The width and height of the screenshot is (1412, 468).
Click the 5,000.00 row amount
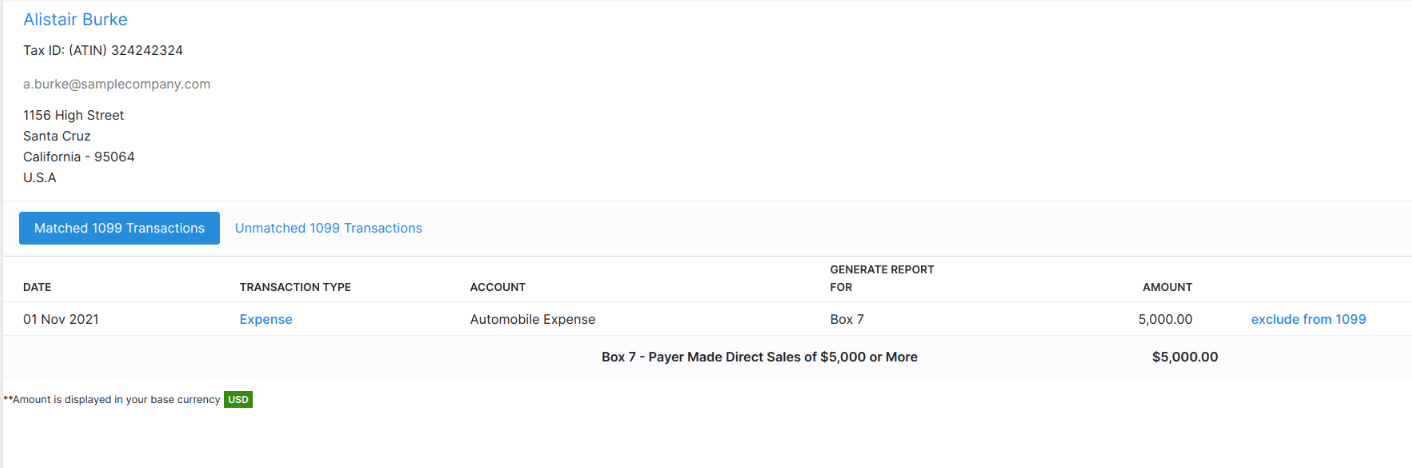click(1165, 319)
